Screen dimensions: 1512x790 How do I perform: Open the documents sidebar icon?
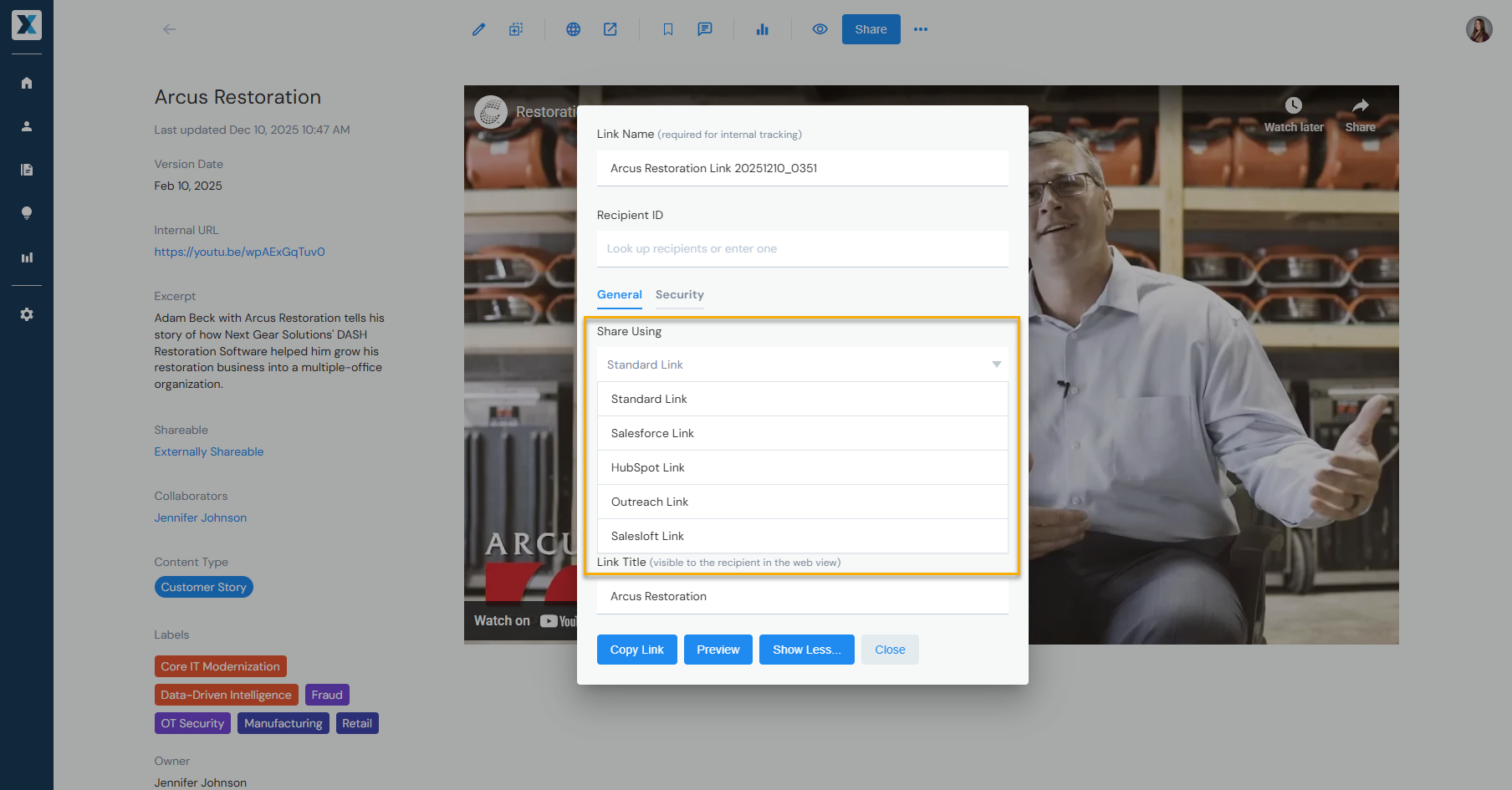[x=27, y=170]
